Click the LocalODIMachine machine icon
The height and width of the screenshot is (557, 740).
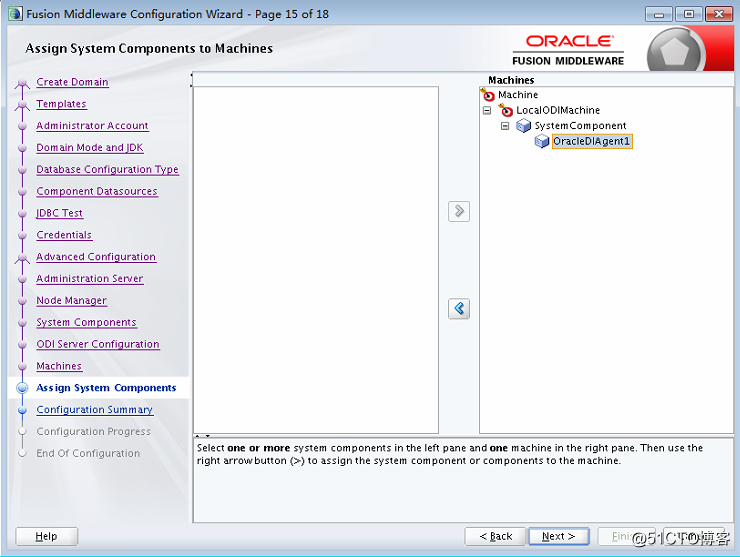click(505, 110)
